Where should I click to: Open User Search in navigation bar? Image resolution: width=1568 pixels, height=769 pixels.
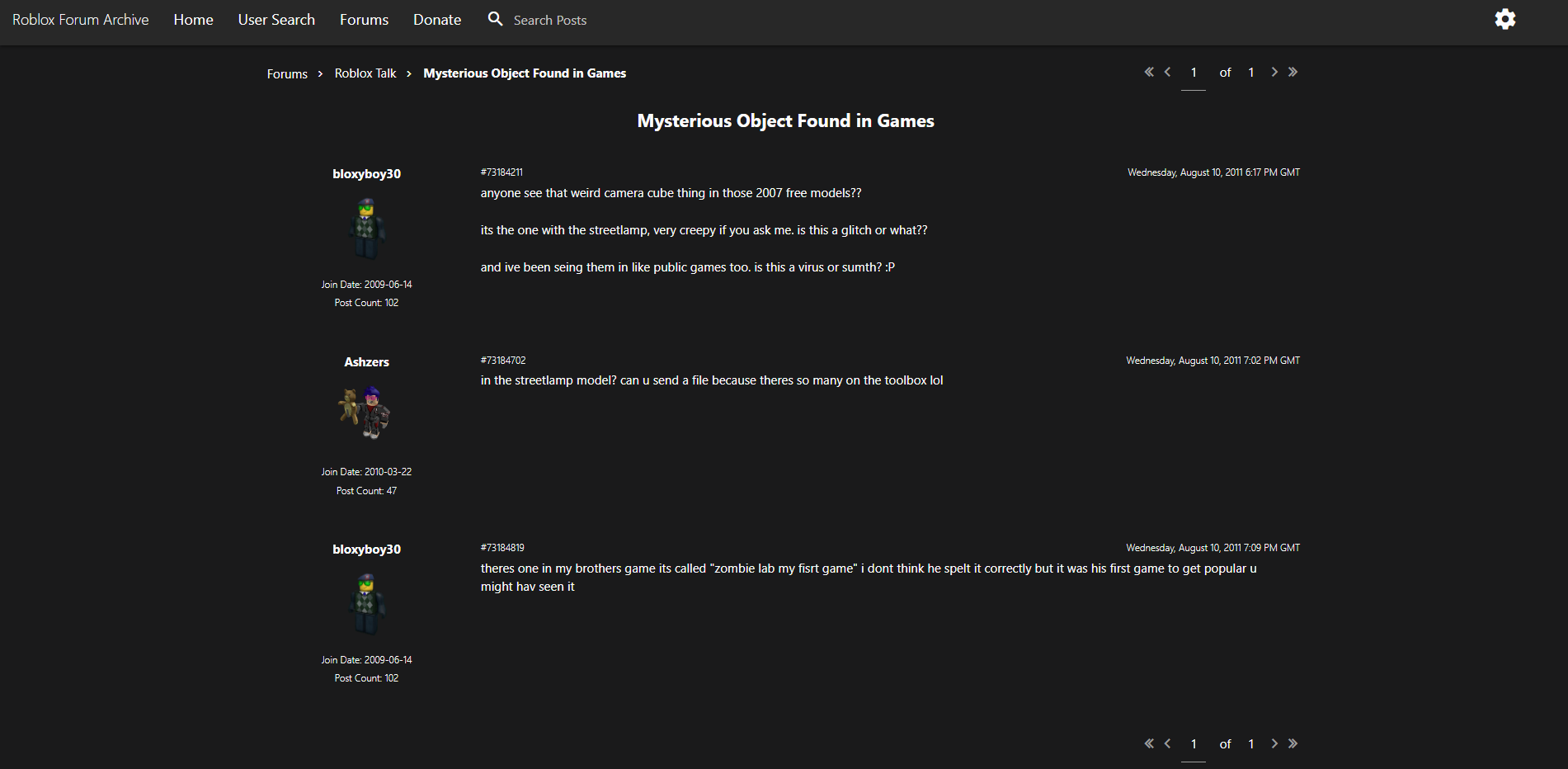tap(276, 20)
